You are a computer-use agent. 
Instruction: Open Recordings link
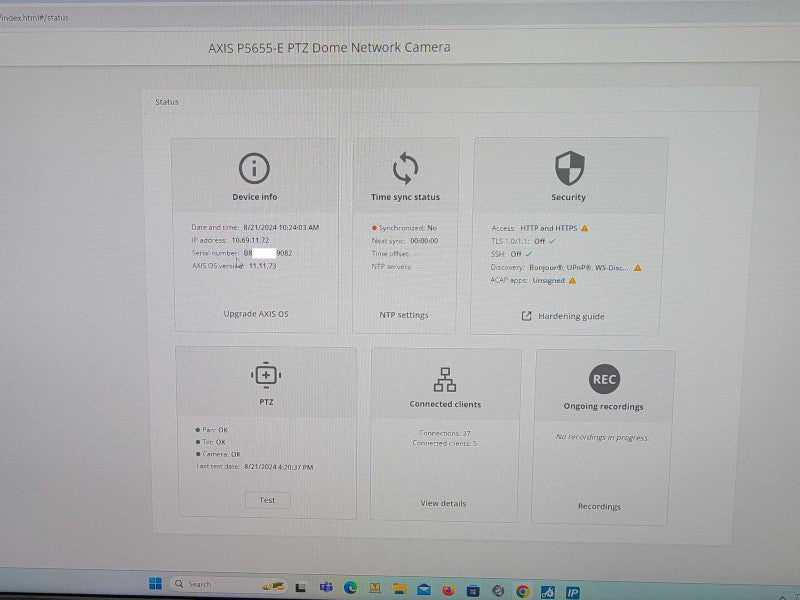599,506
